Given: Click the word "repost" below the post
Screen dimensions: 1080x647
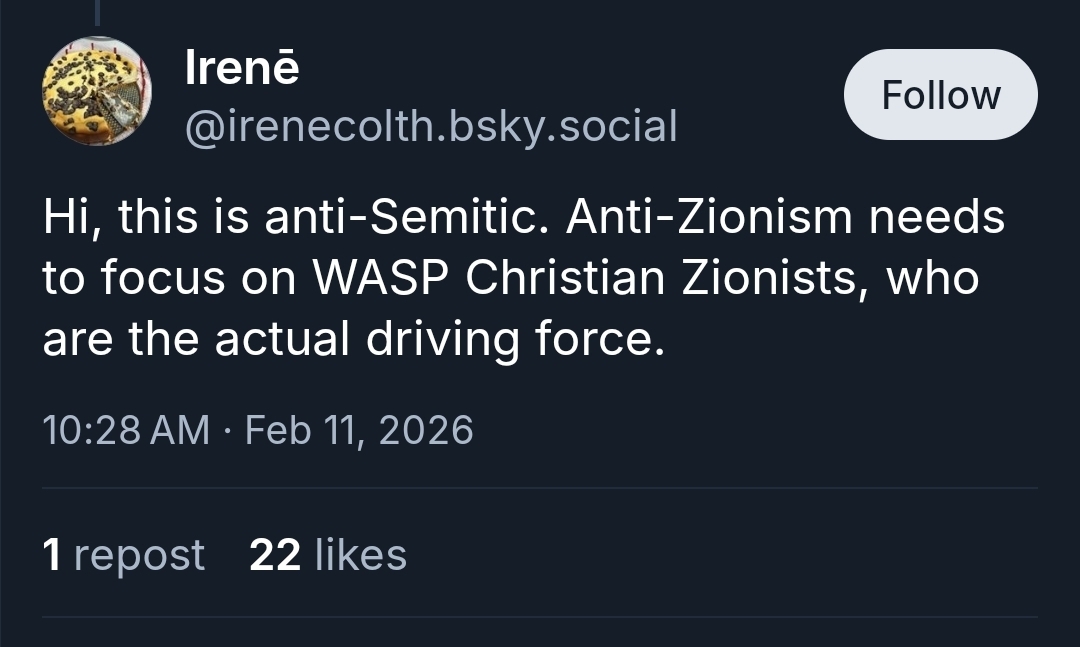Looking at the screenshot, I should (x=139, y=554).
